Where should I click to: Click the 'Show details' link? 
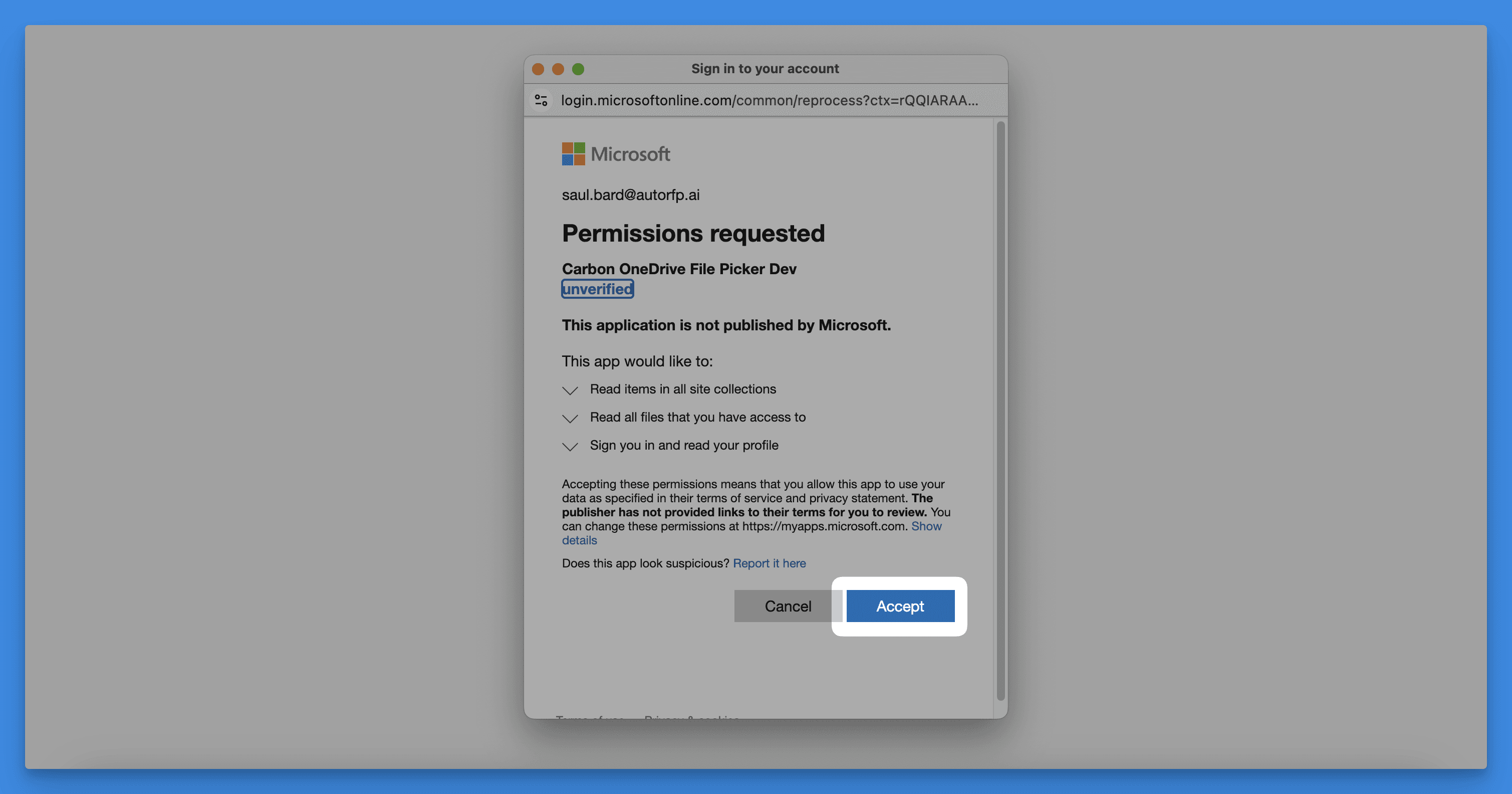pyautogui.click(x=926, y=526)
